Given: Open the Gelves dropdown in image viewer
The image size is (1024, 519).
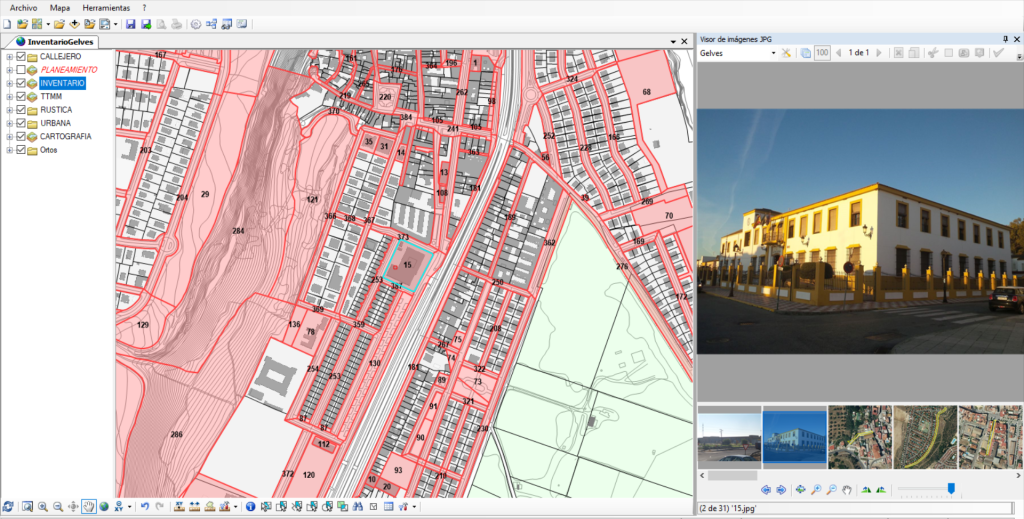Looking at the screenshot, I should [x=773, y=53].
